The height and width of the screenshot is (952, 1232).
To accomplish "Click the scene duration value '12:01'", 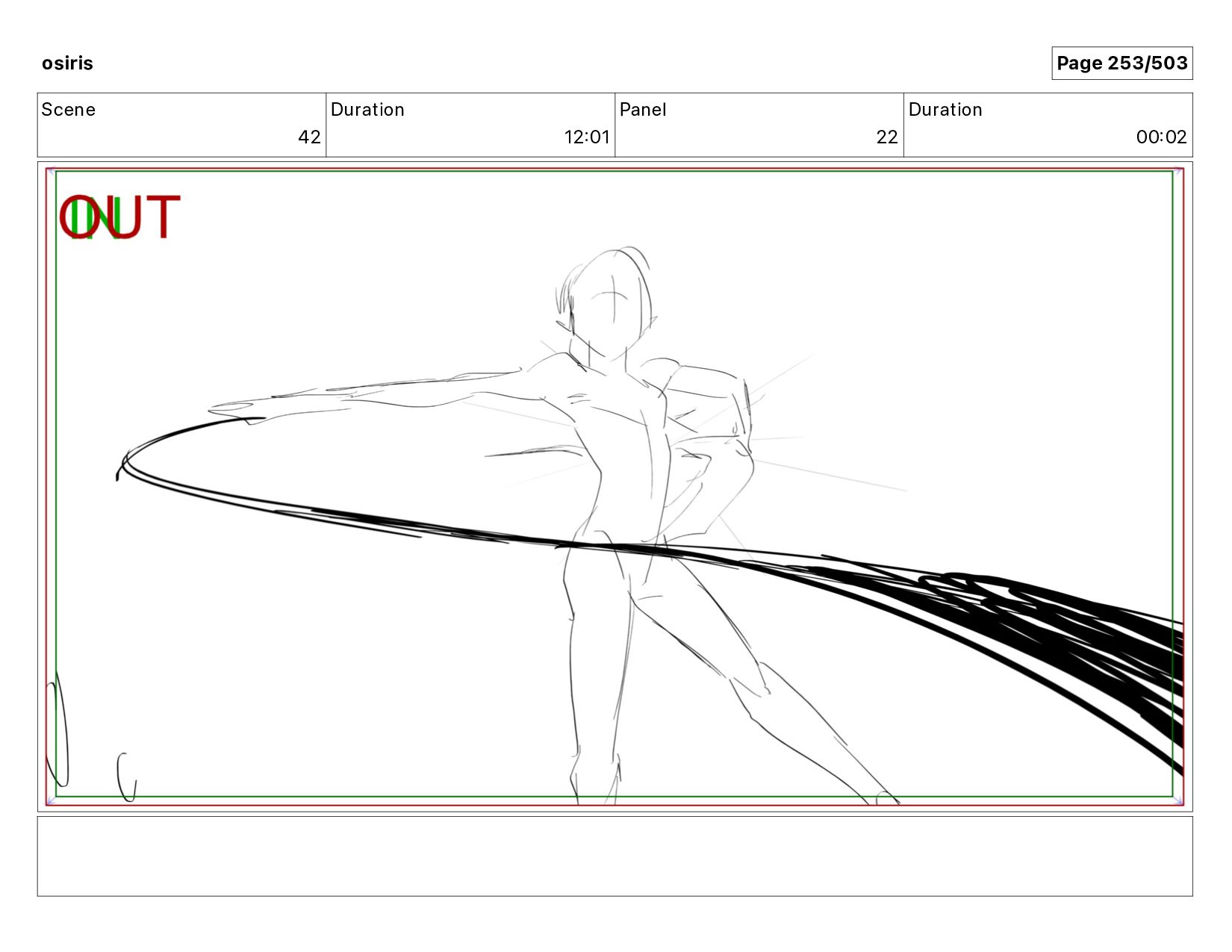I will click(587, 137).
